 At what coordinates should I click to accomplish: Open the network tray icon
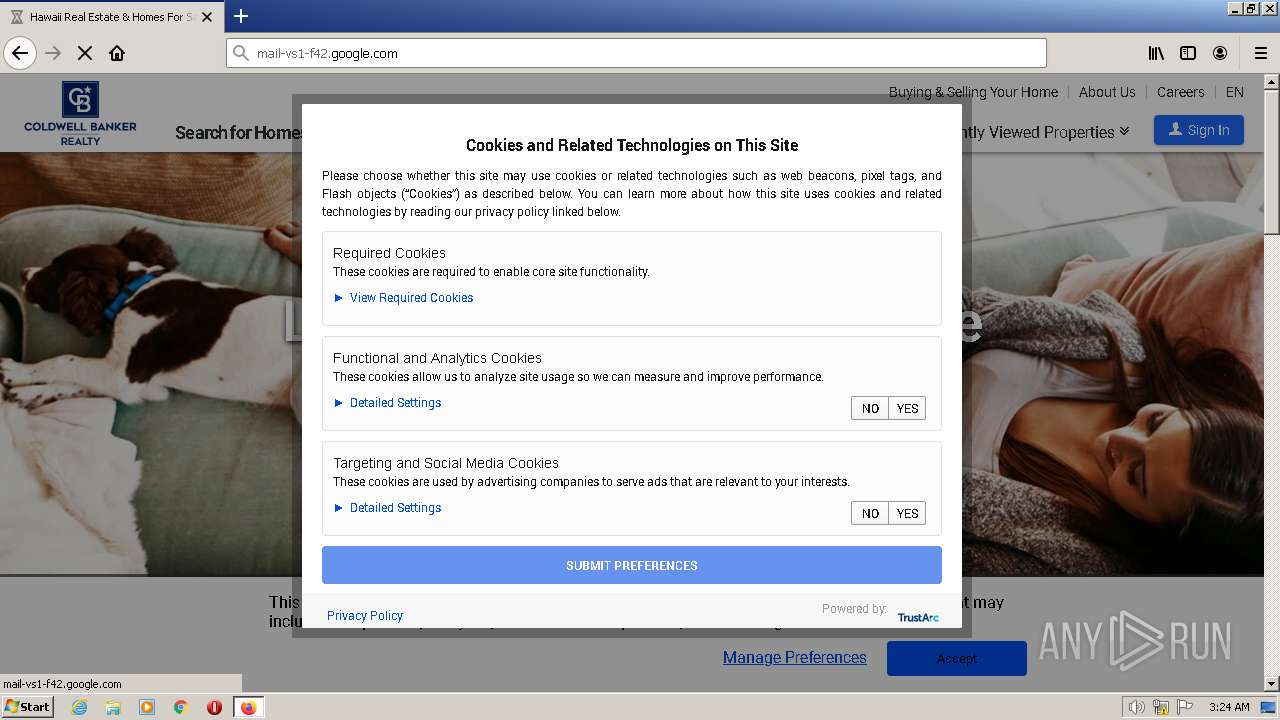click(1161, 707)
